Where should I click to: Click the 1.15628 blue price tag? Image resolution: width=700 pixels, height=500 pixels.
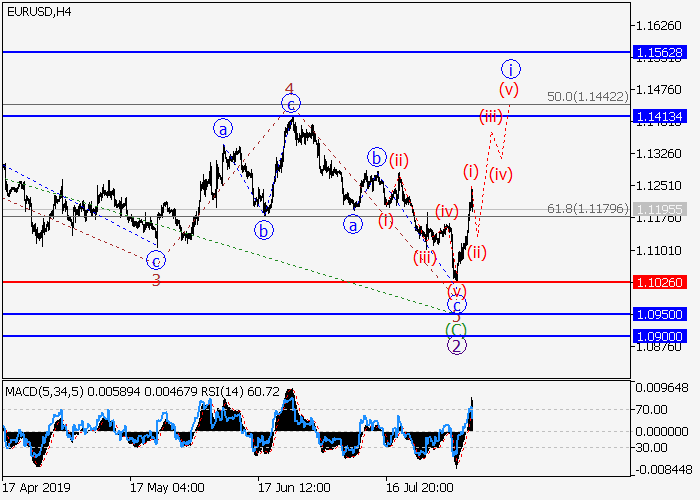659,52
